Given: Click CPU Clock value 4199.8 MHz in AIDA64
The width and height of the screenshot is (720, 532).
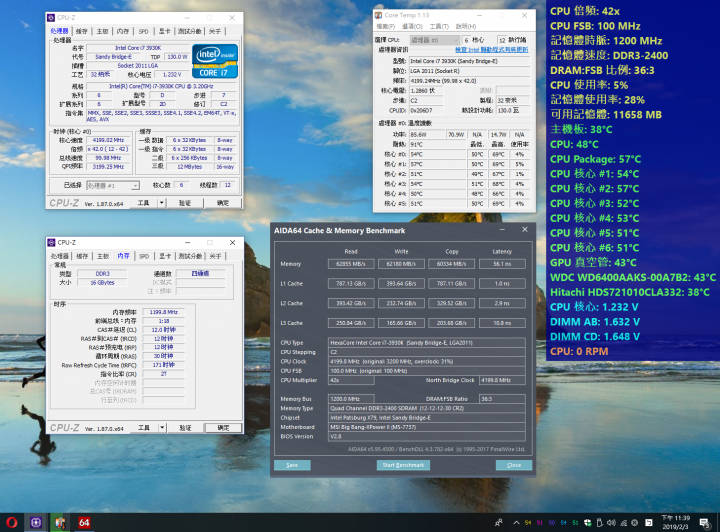Looking at the screenshot, I should pyautogui.click(x=427, y=361).
